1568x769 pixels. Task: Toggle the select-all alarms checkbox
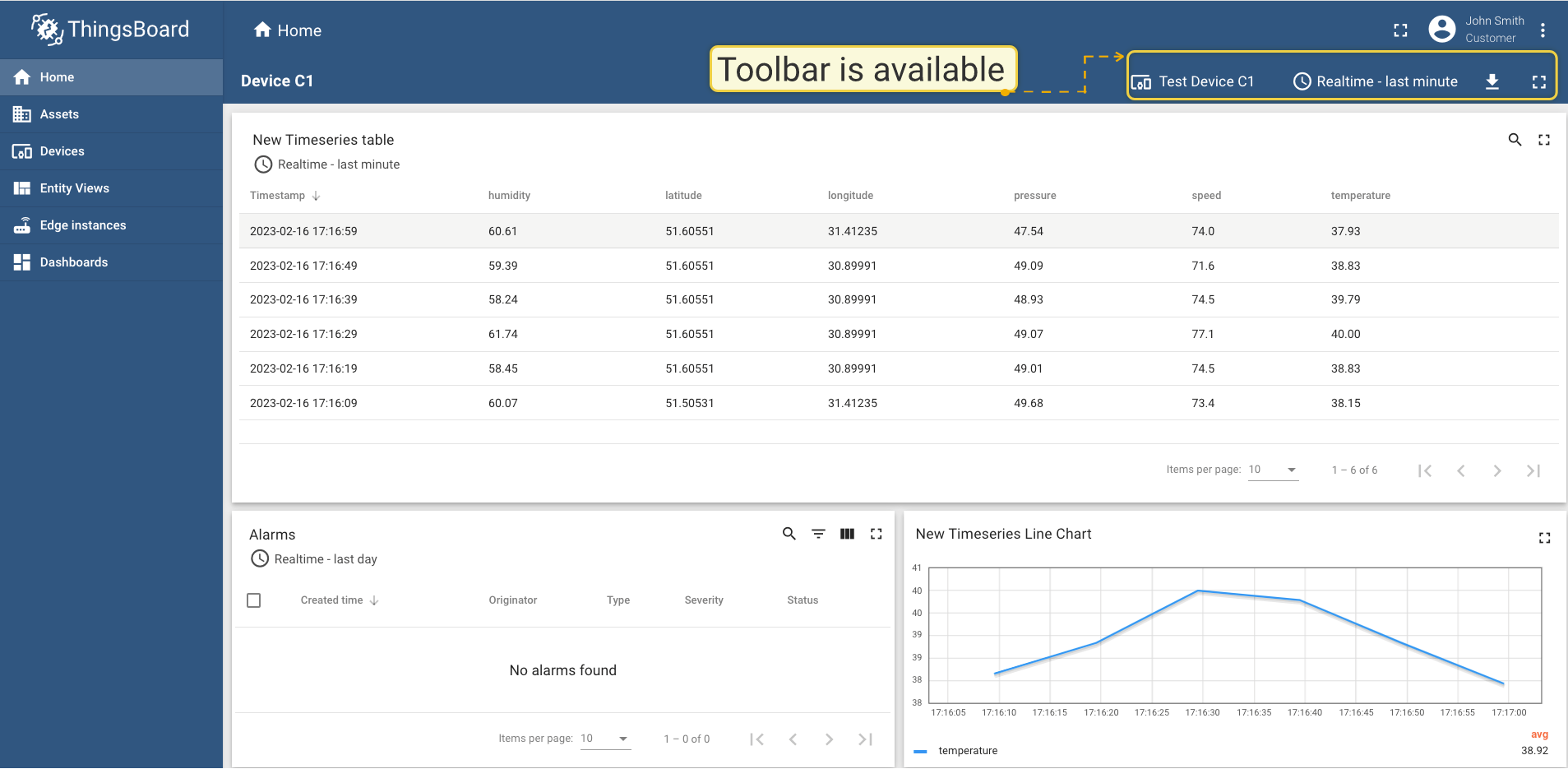coord(254,600)
